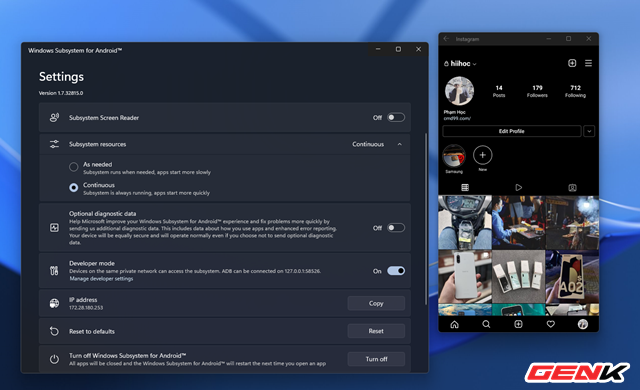Click the settings window vertical scrollbar
The height and width of the screenshot is (390, 640).
point(426,219)
